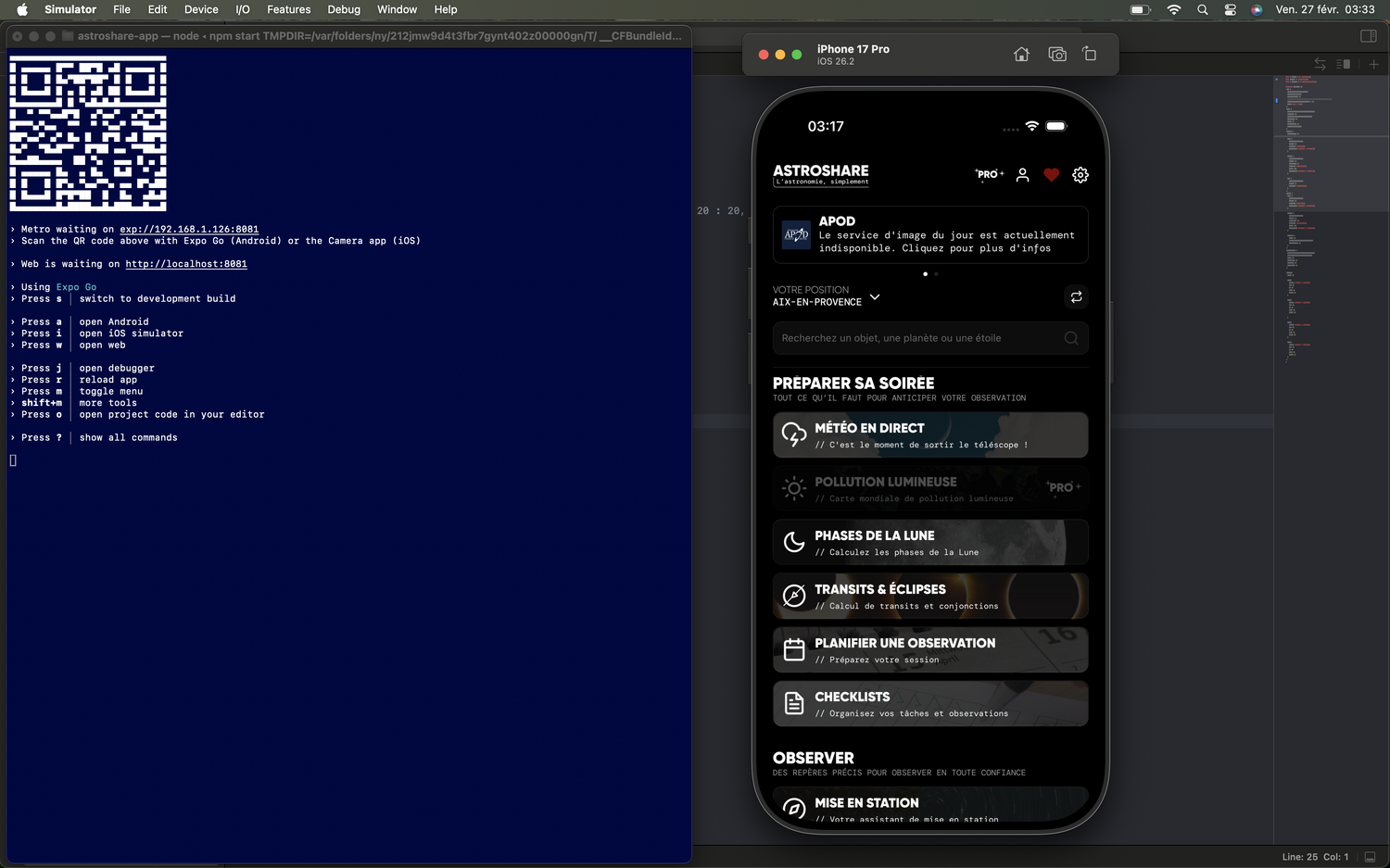
Task: Click the panel icon in the editor status bar
Action: [1370, 857]
